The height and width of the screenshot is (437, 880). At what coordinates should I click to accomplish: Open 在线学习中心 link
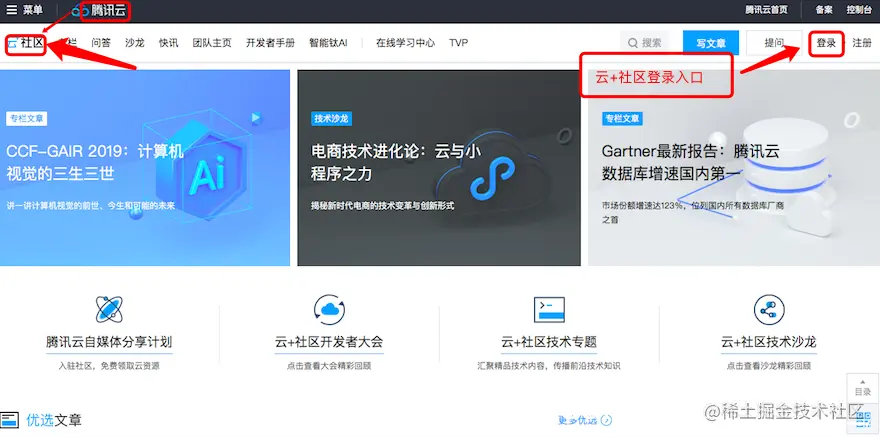click(x=405, y=43)
